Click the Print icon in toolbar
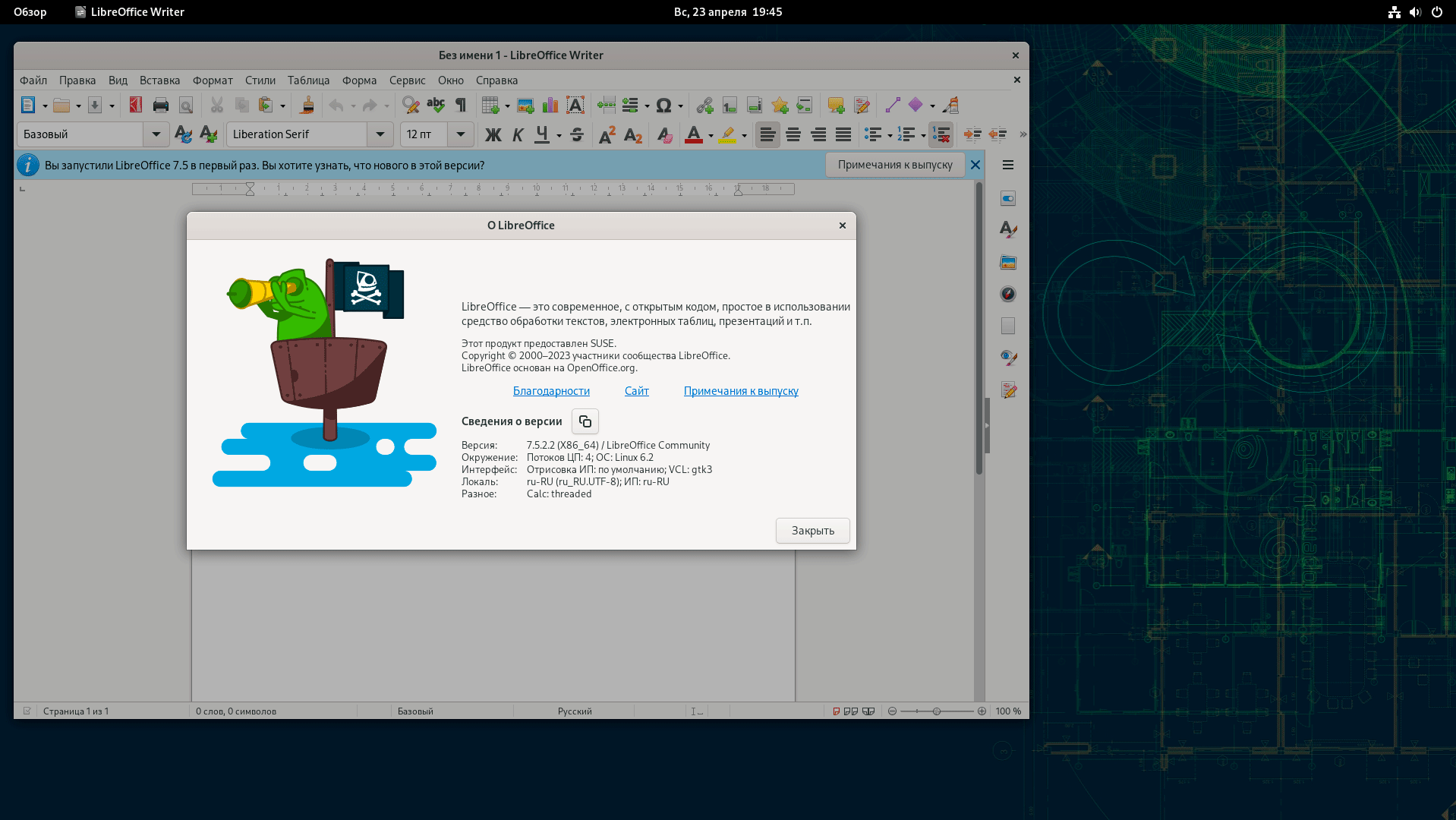1456x820 pixels. 161,106
